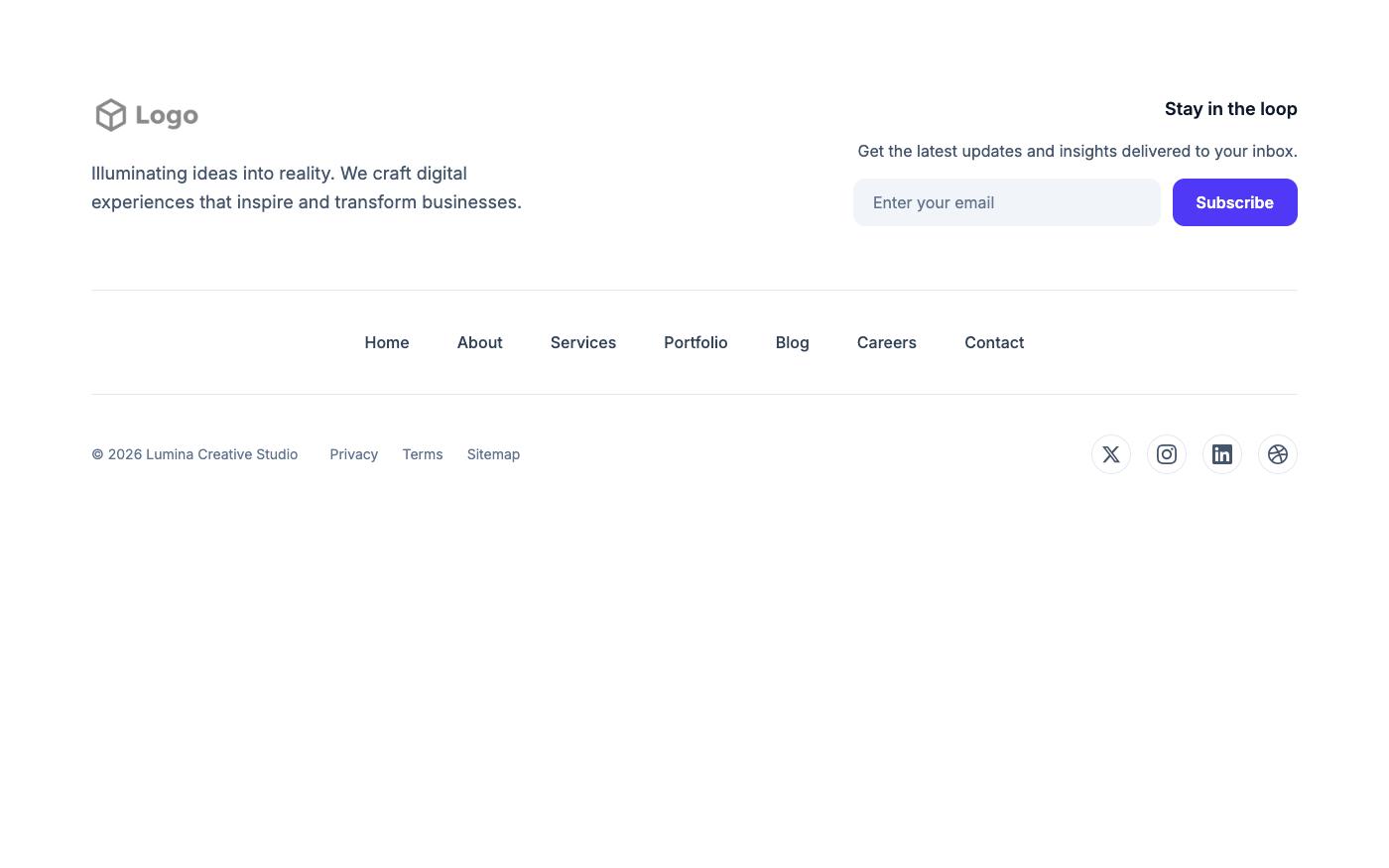Click the "Illuminating ideas into reality" tagline

(x=307, y=187)
